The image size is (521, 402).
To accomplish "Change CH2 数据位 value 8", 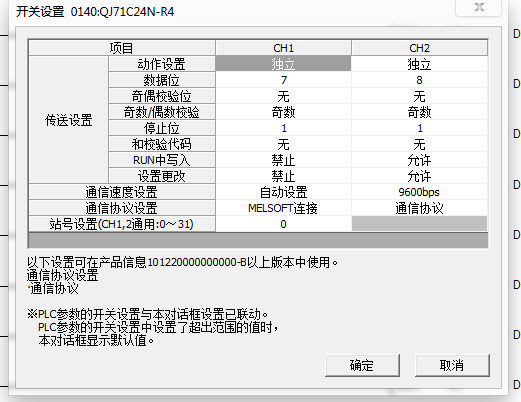I will tap(419, 80).
